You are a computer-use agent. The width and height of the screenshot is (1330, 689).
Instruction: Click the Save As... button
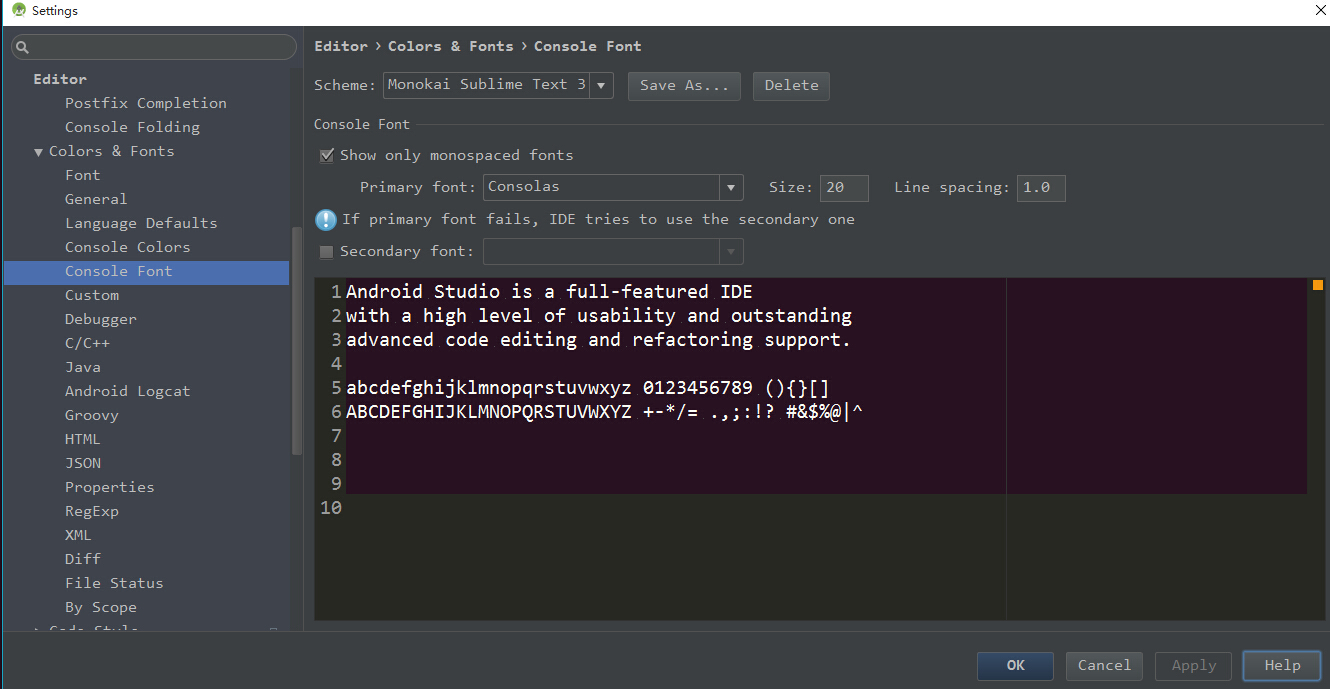684,86
